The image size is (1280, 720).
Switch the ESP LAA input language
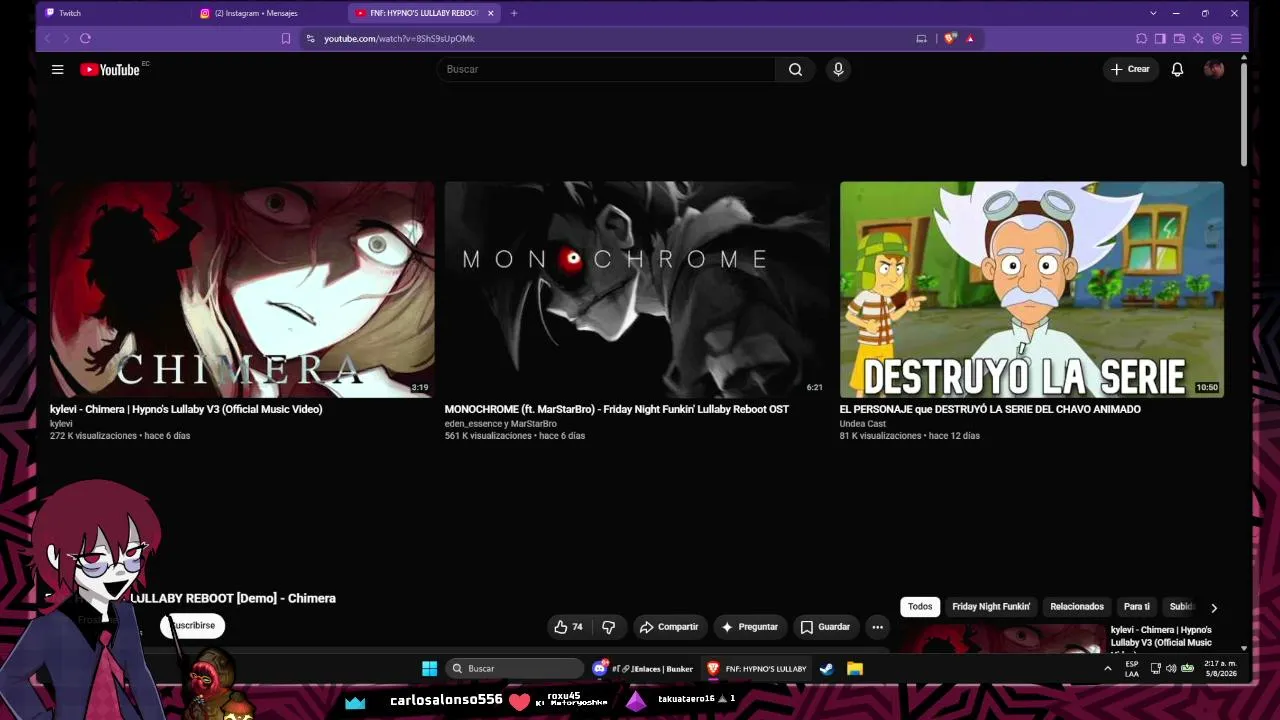click(x=1132, y=668)
